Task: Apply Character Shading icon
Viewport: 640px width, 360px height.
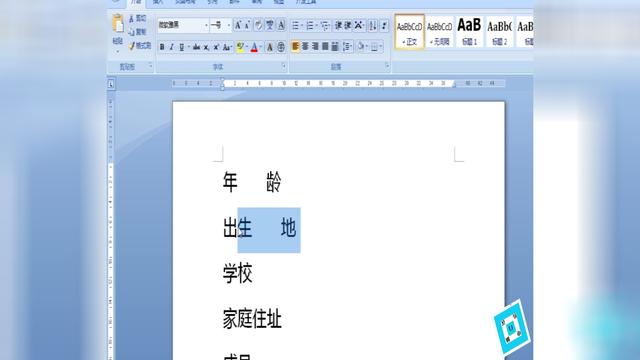Action: click(270, 47)
